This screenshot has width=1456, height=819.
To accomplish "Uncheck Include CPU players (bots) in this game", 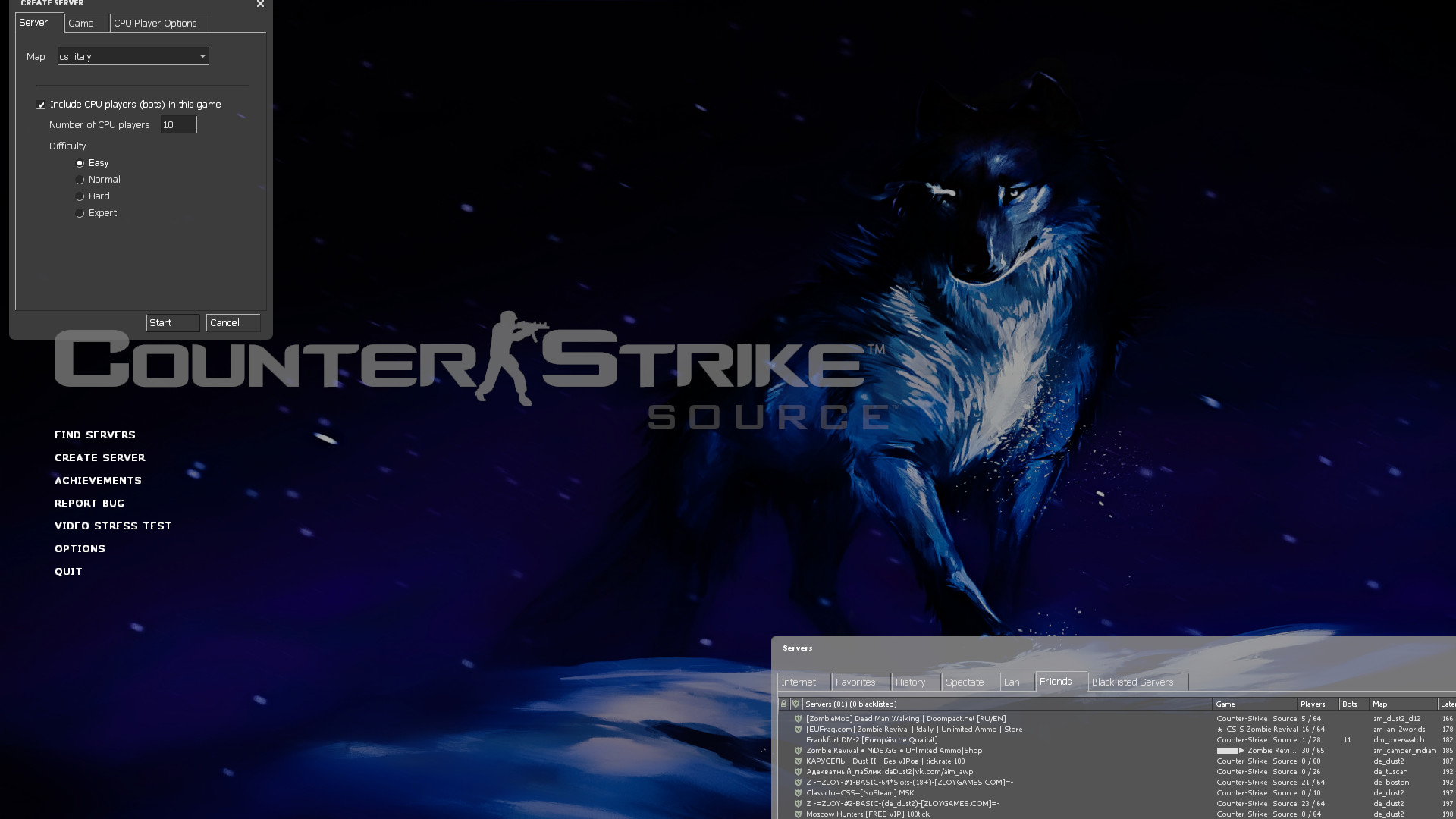I will (40, 104).
